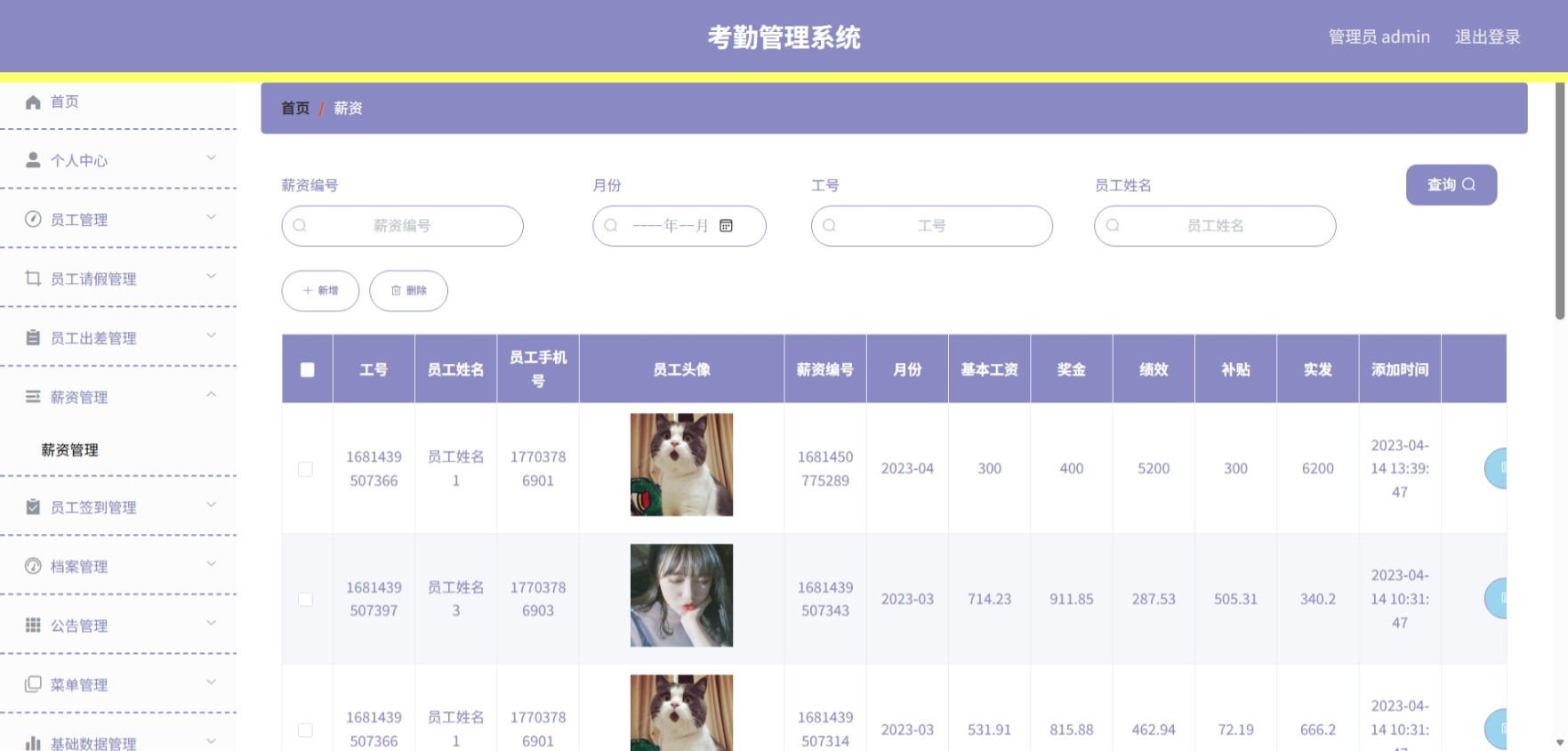Click the round blue action button for 340.2 row
The width and height of the screenshot is (1568, 751).
(1496, 599)
